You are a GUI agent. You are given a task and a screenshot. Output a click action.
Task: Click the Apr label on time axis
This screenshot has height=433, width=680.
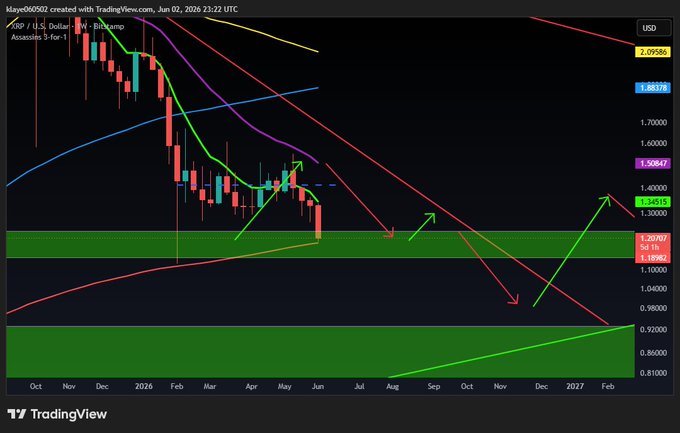click(x=252, y=387)
